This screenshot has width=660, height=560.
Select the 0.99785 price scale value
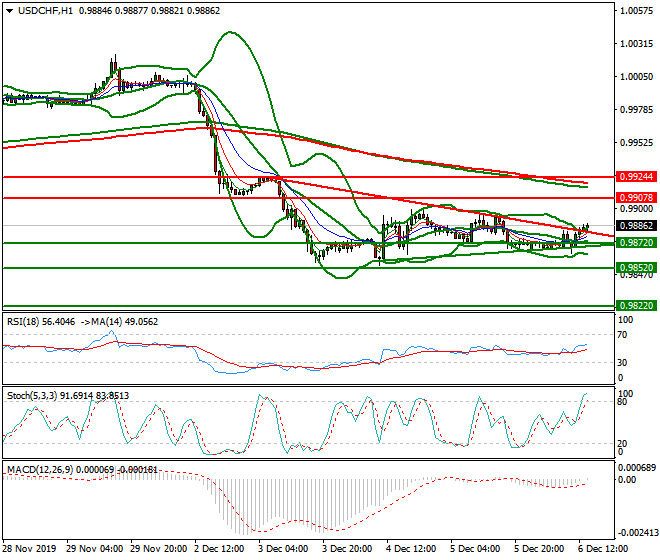tap(637, 110)
